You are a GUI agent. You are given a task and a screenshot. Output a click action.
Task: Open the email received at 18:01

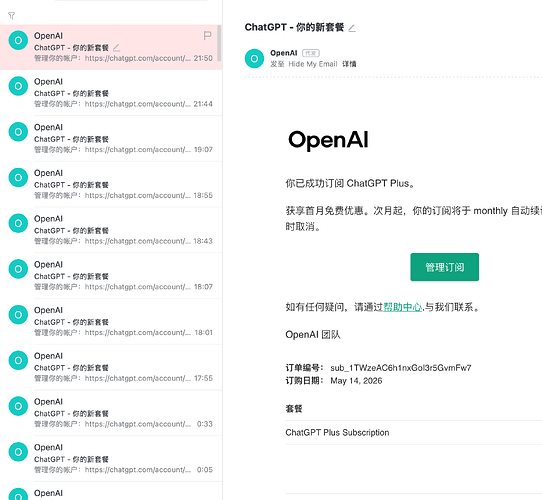111,321
